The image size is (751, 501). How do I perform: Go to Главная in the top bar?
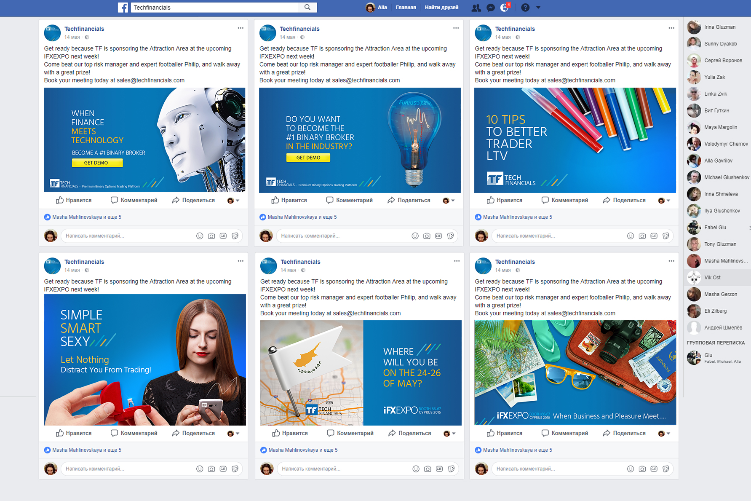(x=406, y=7)
